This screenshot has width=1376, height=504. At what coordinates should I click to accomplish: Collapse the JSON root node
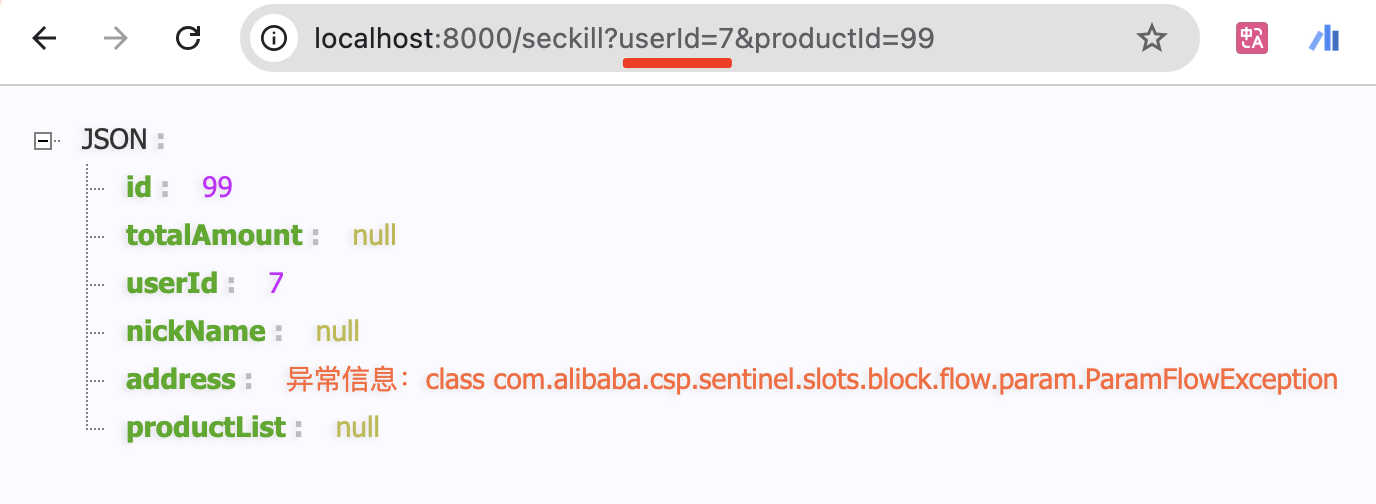click(43, 140)
